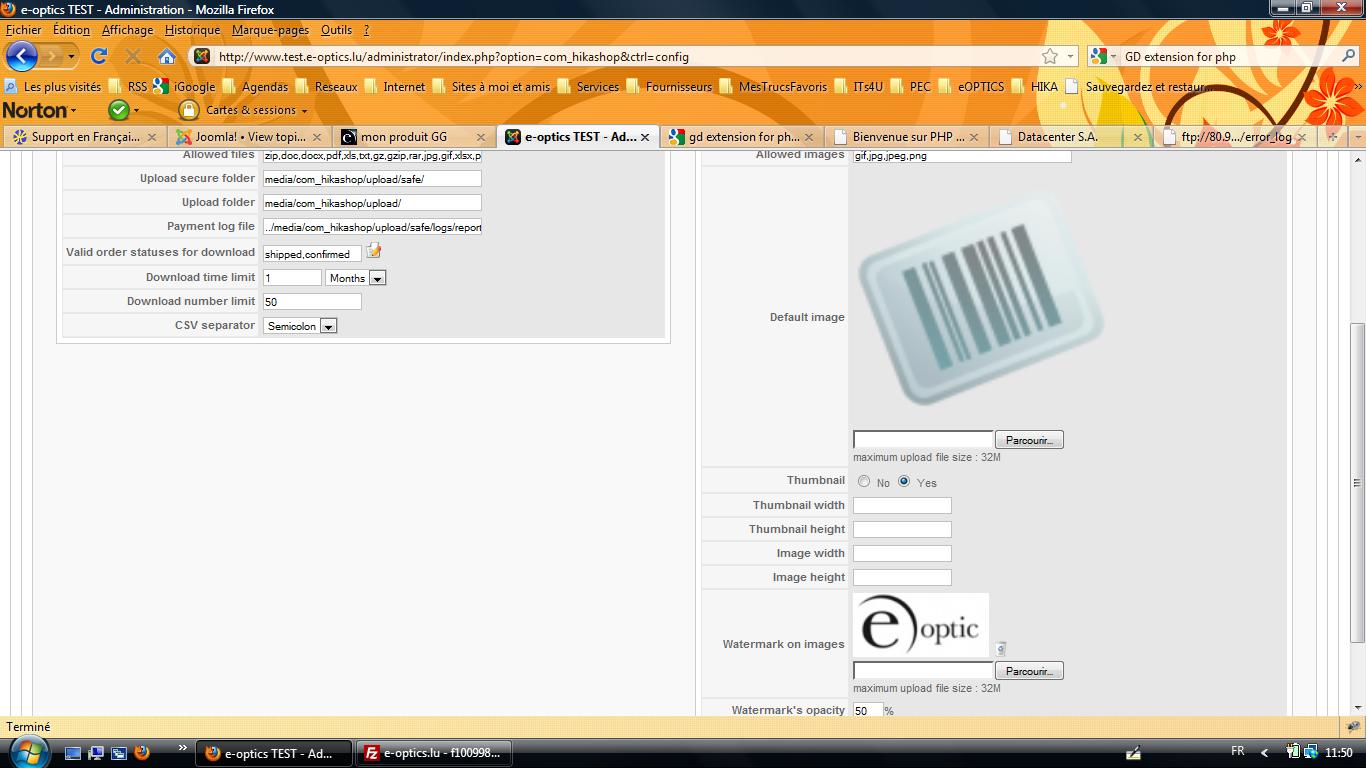Image resolution: width=1366 pixels, height=768 pixels.
Task: Select Thumbnail Yes radio button
Action: click(904, 481)
